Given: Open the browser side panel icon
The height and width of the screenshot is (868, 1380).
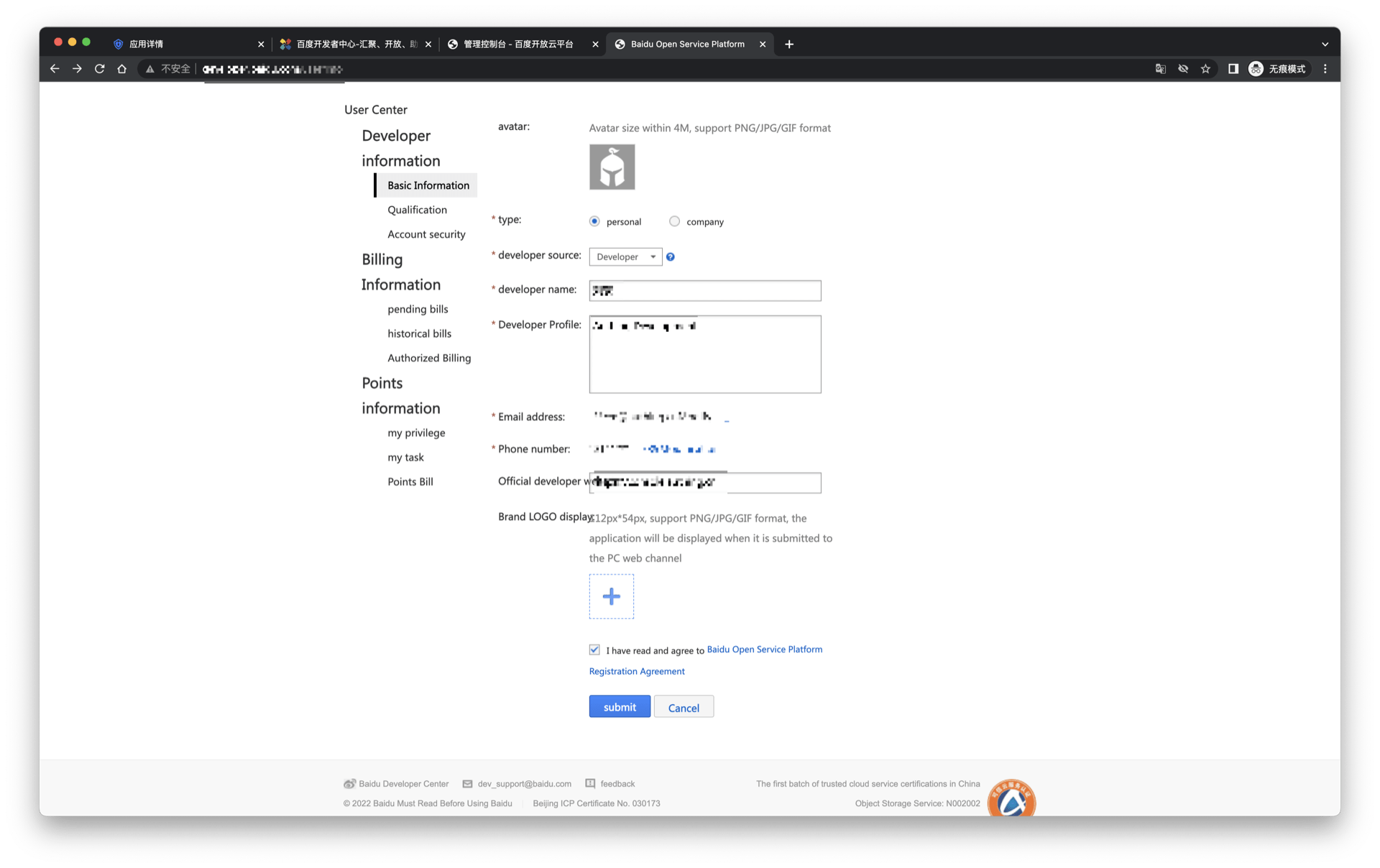Looking at the screenshot, I should tap(1233, 69).
